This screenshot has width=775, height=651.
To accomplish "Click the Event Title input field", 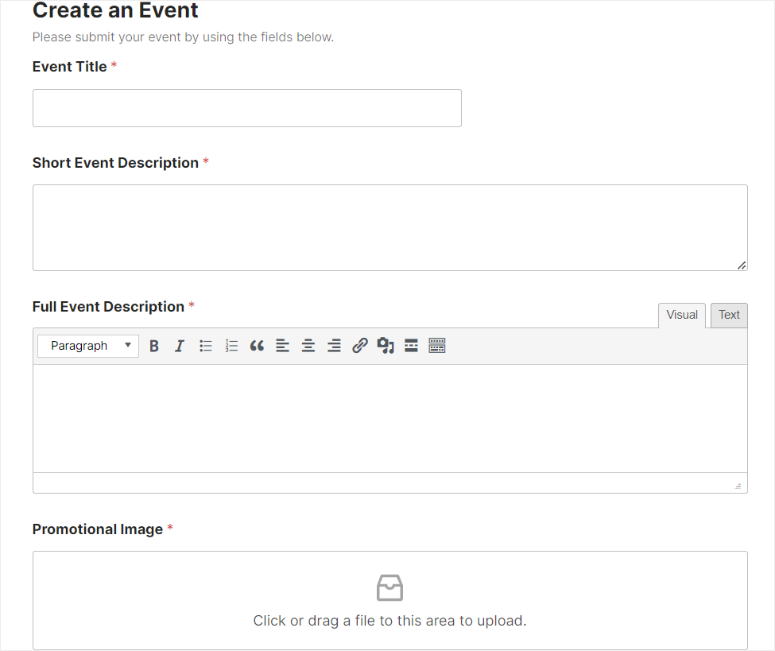I will pos(247,108).
